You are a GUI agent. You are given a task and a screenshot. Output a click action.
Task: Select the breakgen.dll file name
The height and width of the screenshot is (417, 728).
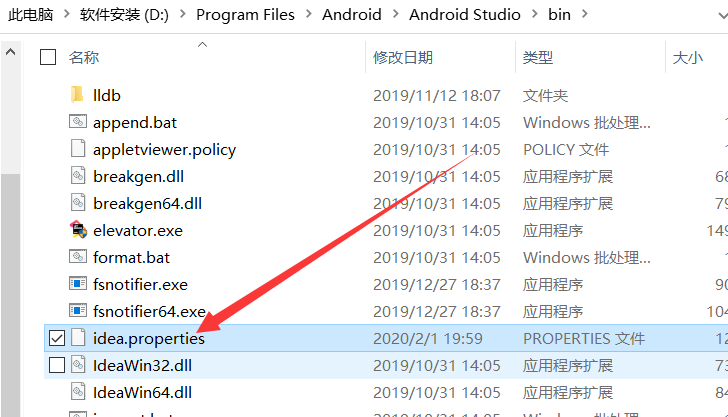(x=138, y=176)
